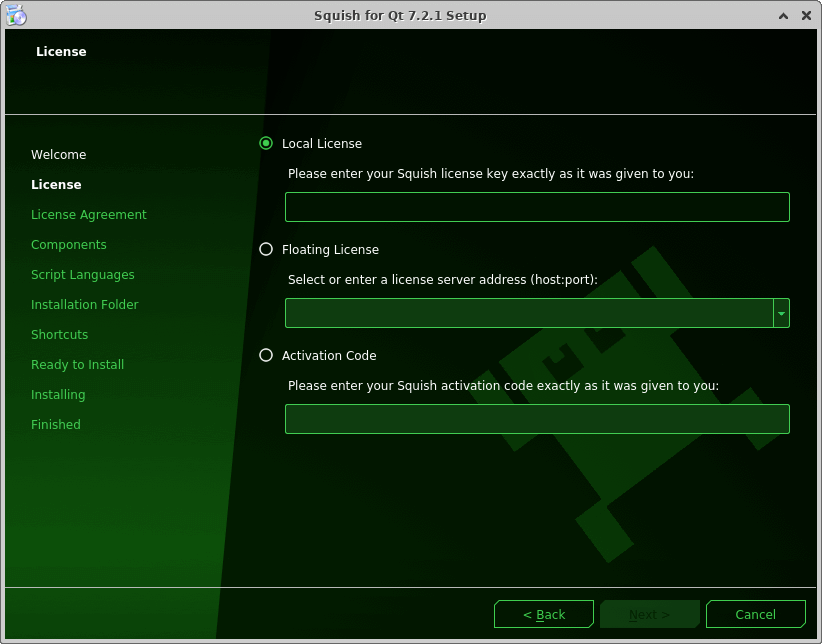Select the Local License radio button
822x644 pixels.
(266, 143)
